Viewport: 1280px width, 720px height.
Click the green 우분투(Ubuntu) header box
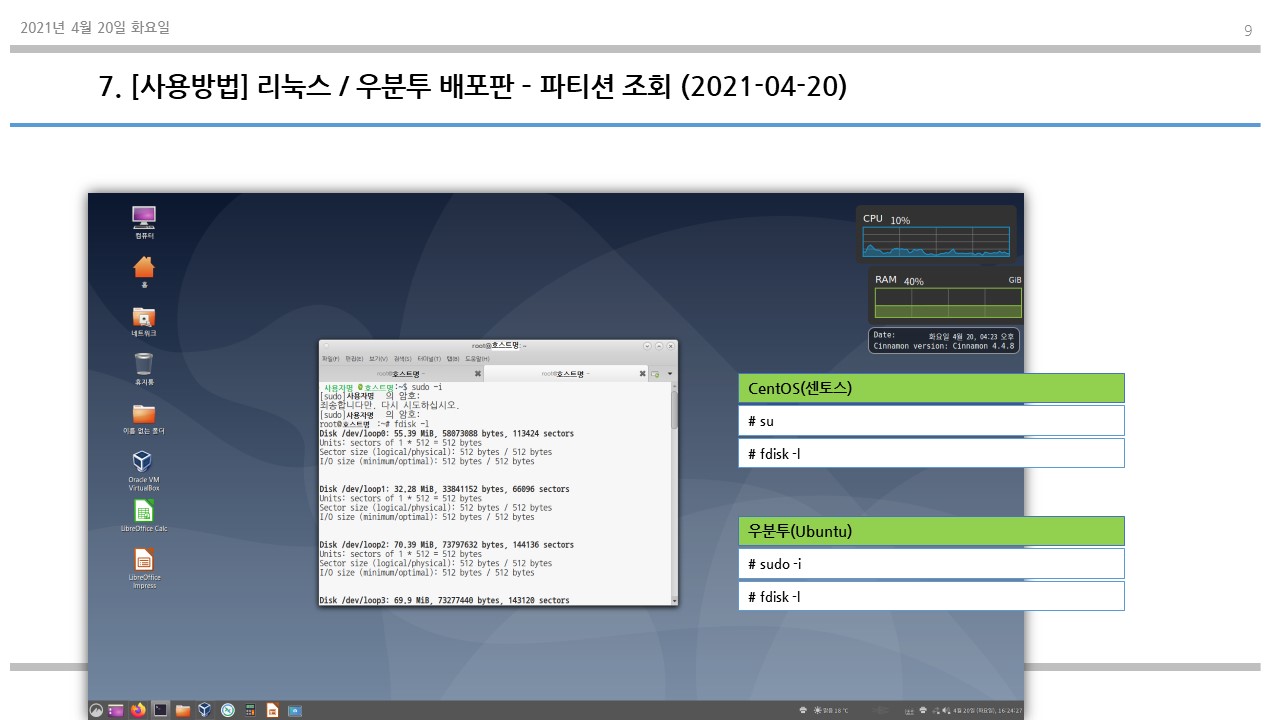(931, 531)
